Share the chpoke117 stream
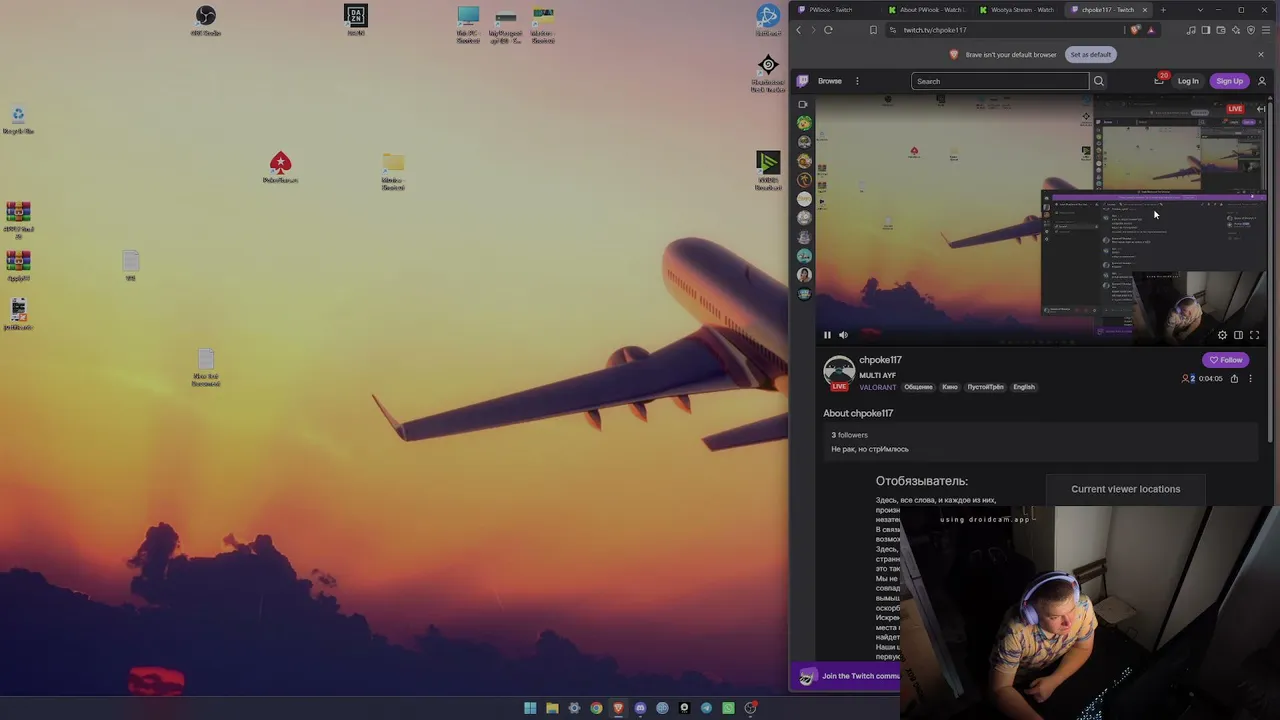 1234,379
